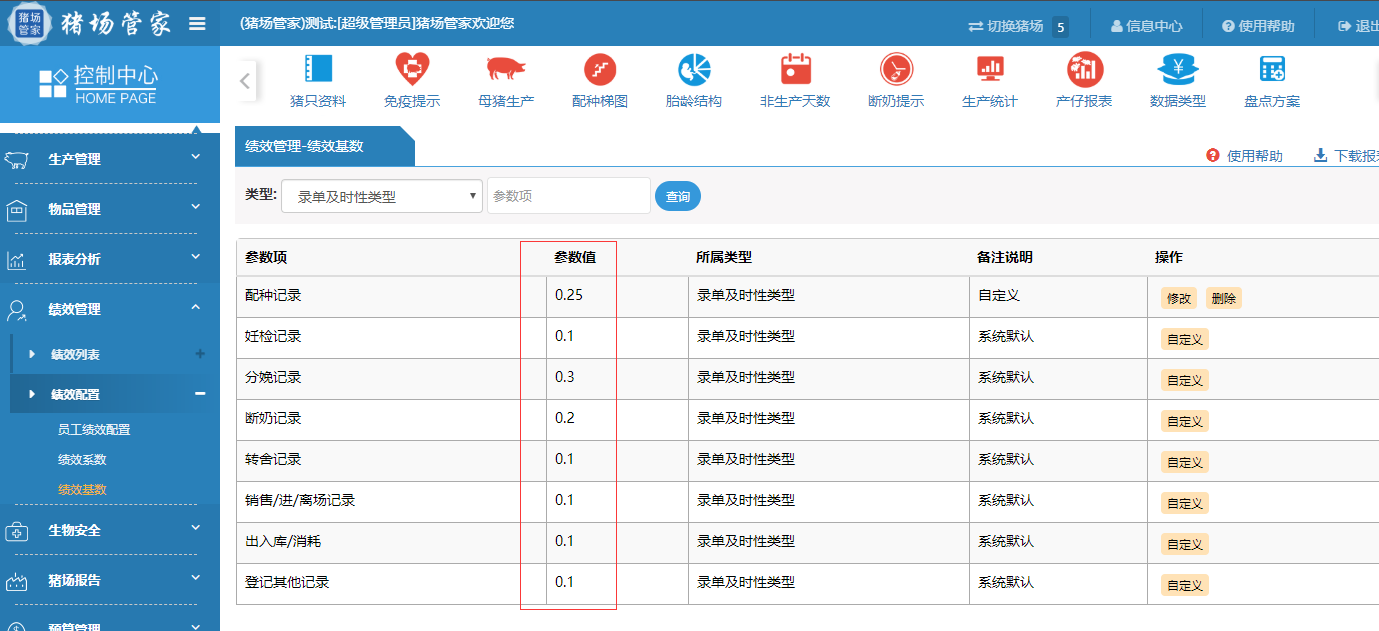Image resolution: width=1379 pixels, height=631 pixels.
Task: Open 绩效系数 in the sidebar submenu
Action: coord(82,460)
